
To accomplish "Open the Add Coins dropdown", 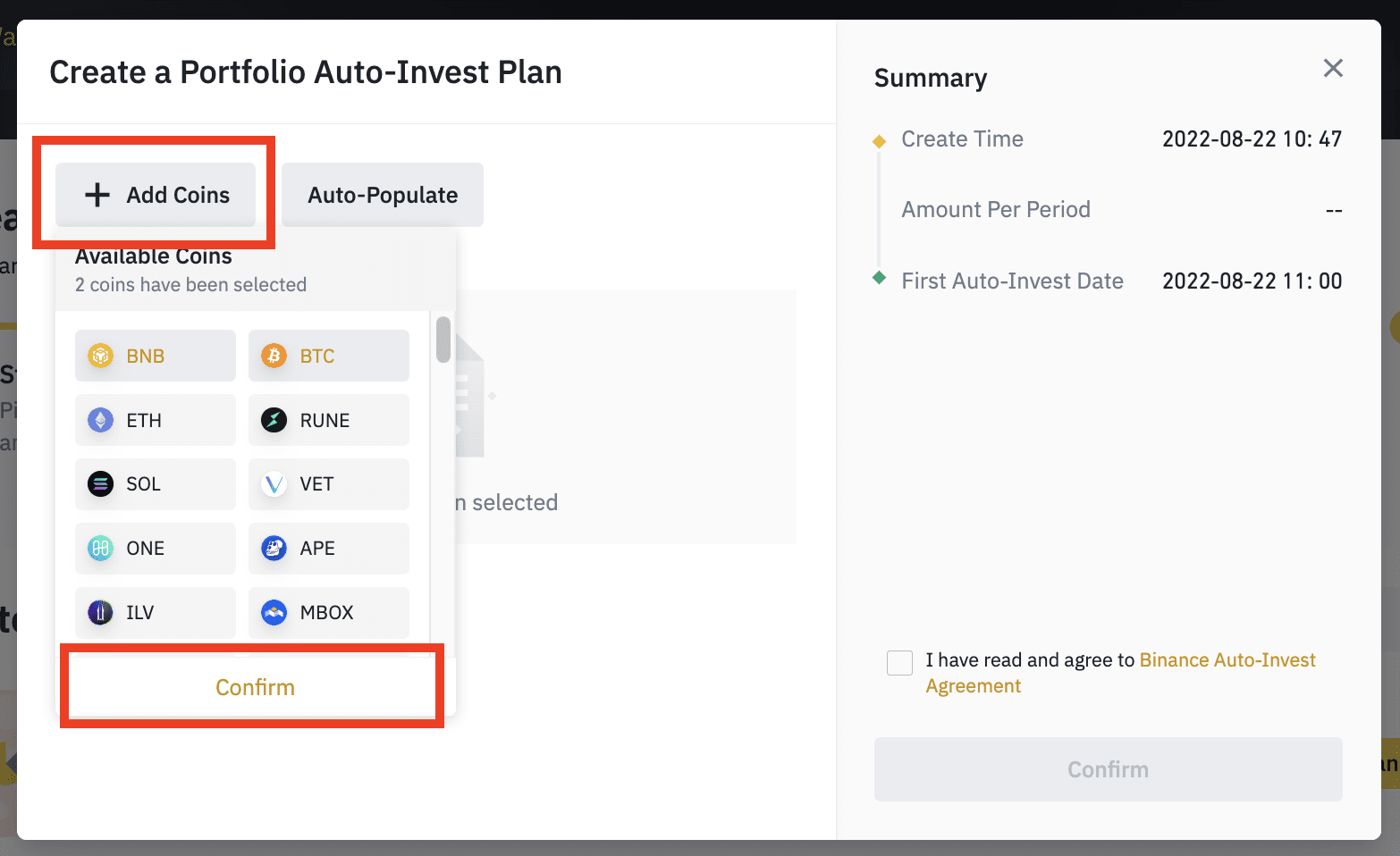I will click(156, 195).
